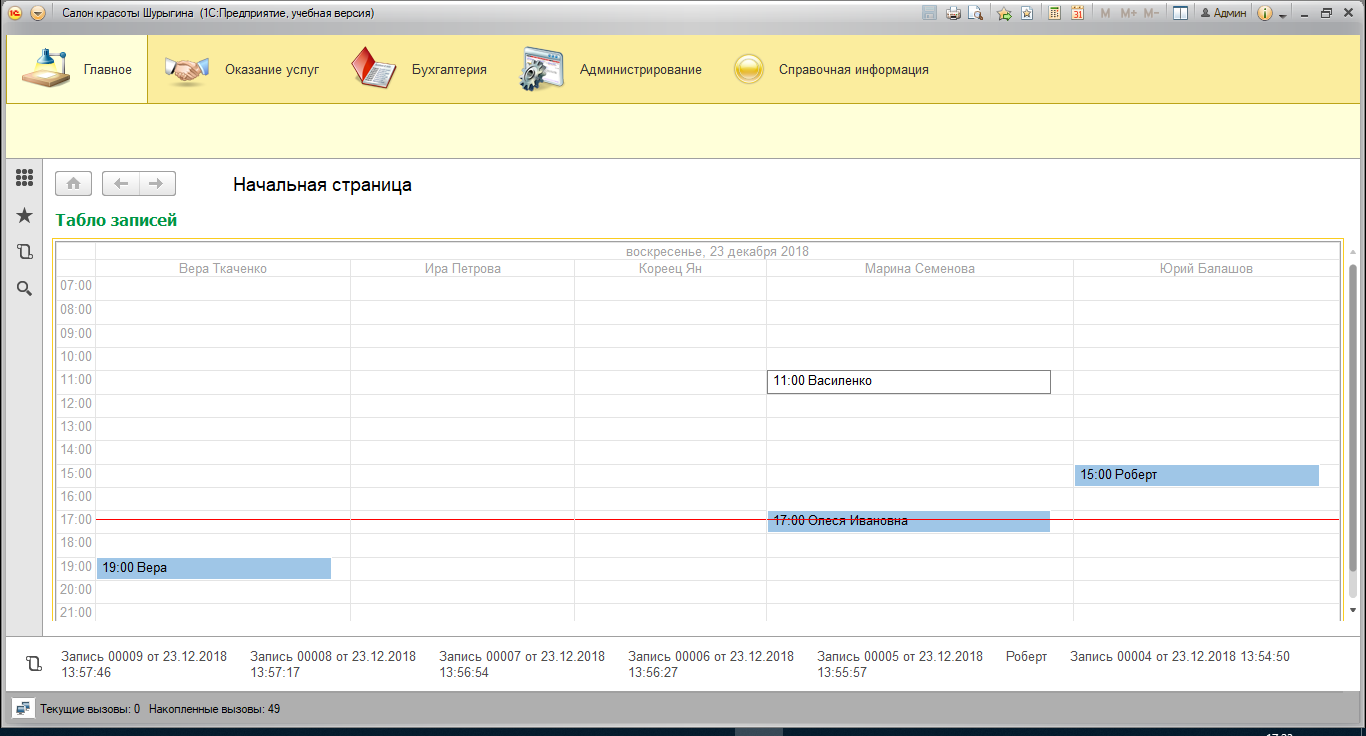The image size is (1366, 736).
Task: Click Накопленные вызовы: 49 status text
Action: pyautogui.click(x=214, y=709)
